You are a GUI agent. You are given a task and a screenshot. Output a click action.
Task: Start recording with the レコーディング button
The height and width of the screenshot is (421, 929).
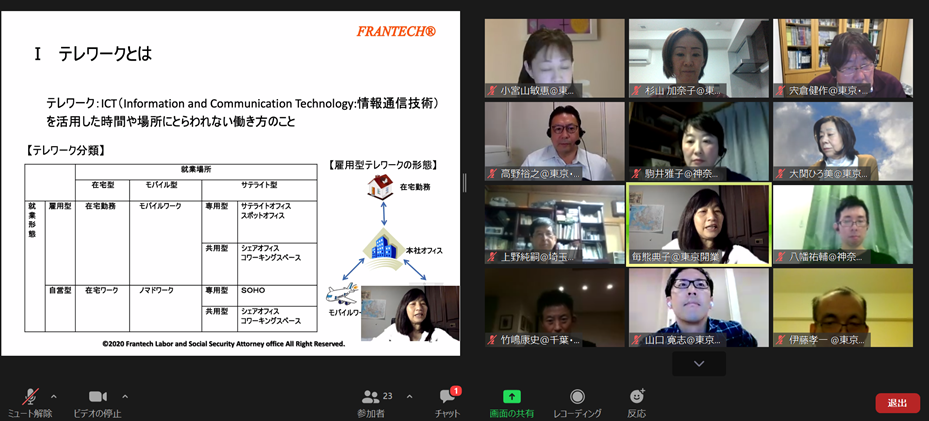(577, 397)
